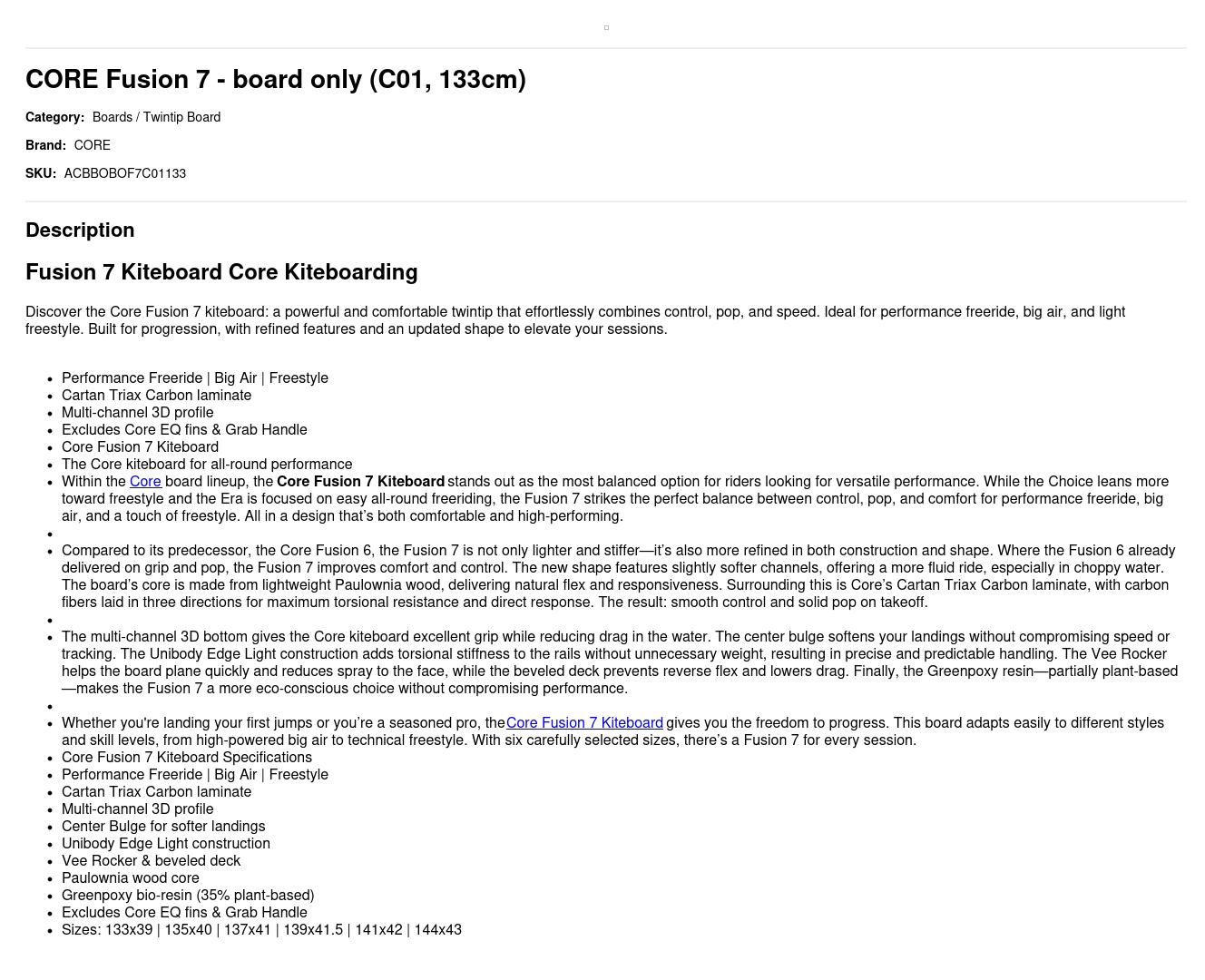Click the 'SKU:' label
Image resolution: width=1205 pixels, height=980 pixels.
41,173
